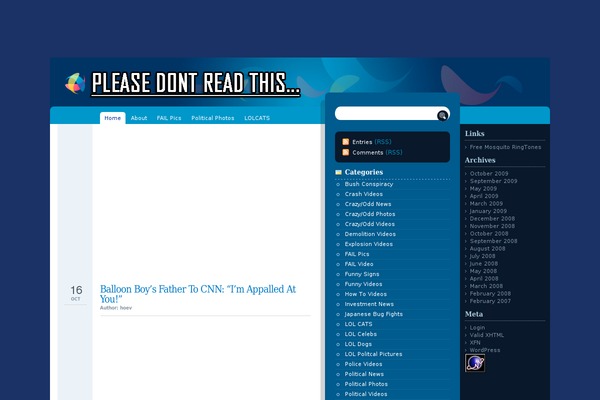Open the June 2008 archive
Viewport: 600px width, 400px height.
click(484, 263)
